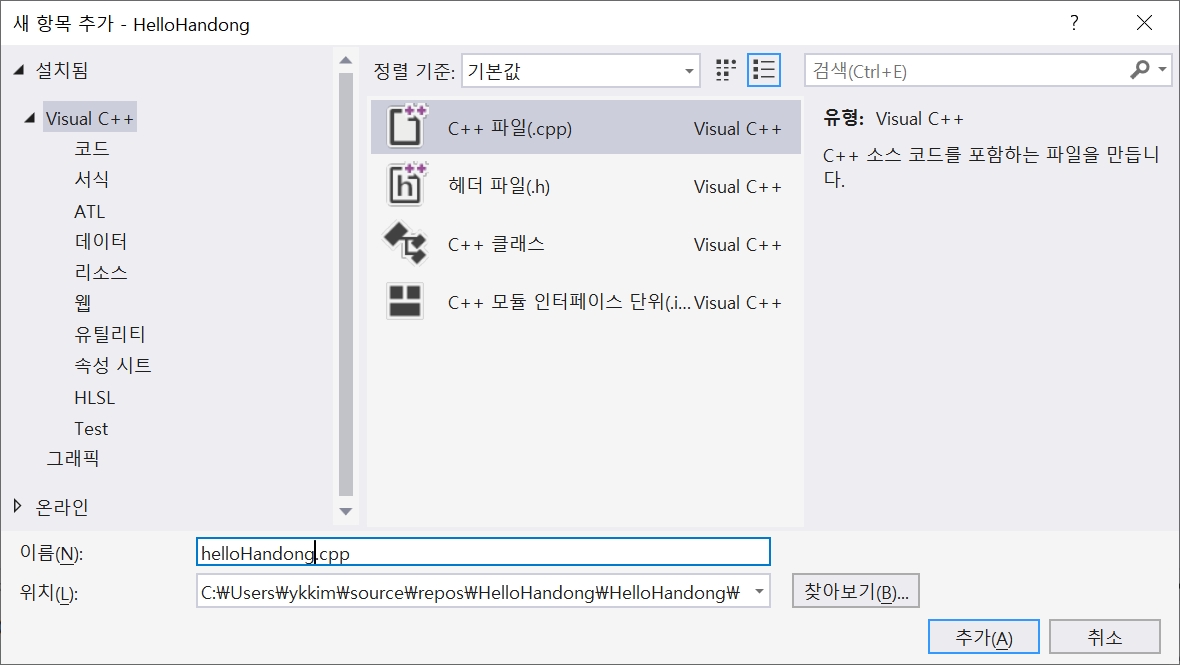Open the 위치 path dropdown
Screen dimensions: 1180x665
coord(759,592)
